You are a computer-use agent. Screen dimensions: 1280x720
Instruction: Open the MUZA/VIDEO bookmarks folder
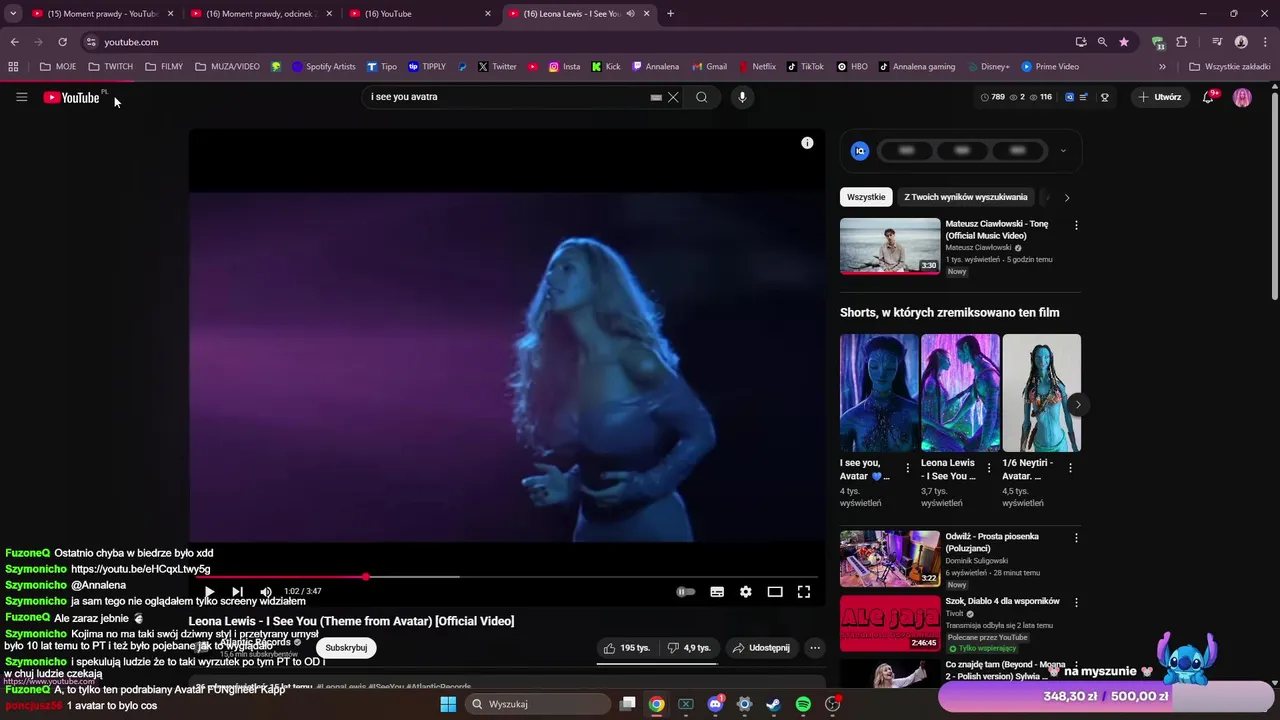(227, 67)
